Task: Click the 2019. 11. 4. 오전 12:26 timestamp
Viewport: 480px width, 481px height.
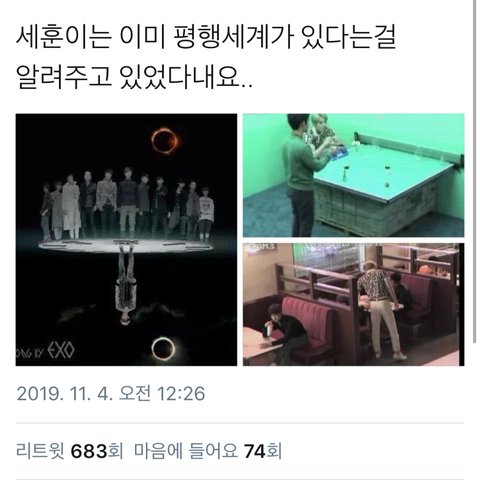Action: 111,393
